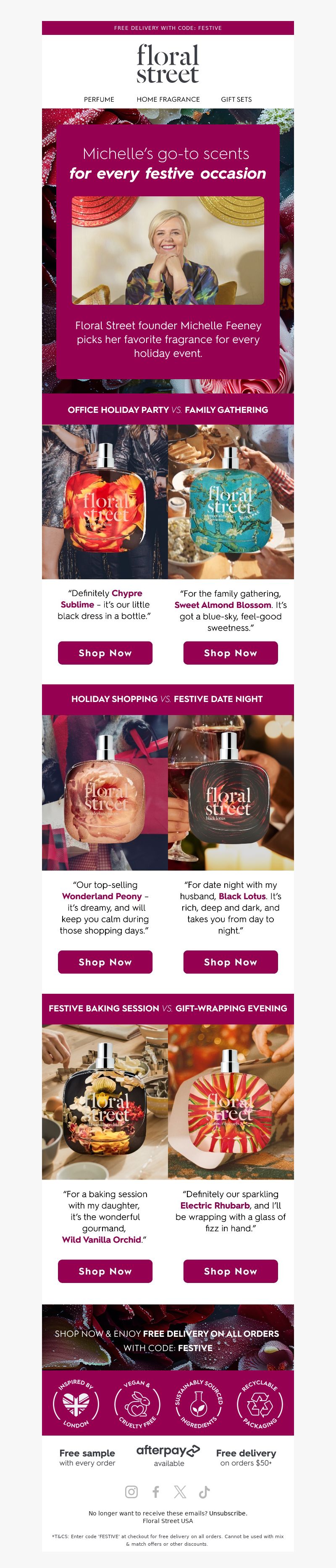Open the TikTok icon link

205,1491
